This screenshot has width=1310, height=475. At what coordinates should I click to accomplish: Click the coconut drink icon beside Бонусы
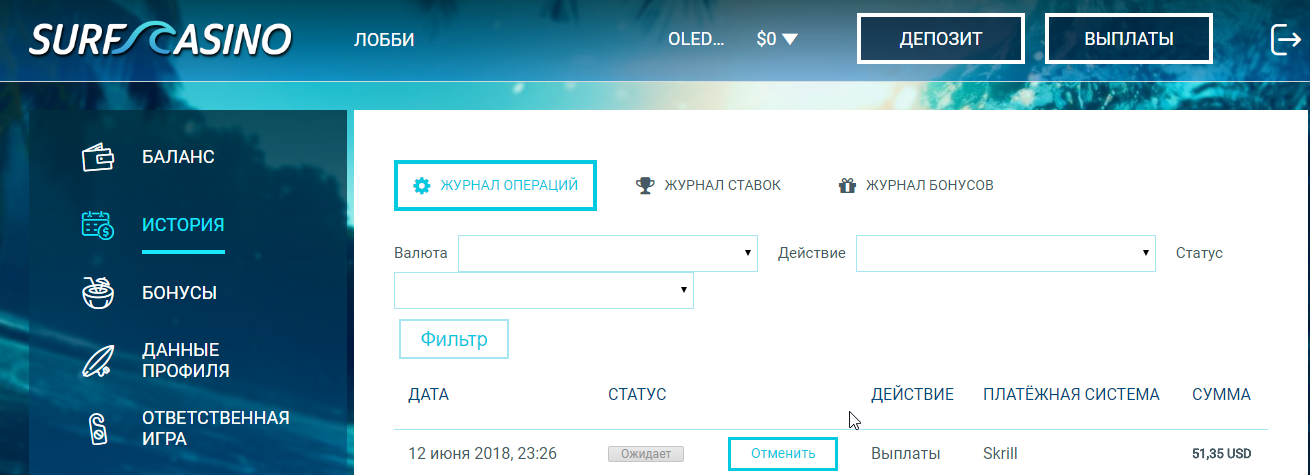pyautogui.click(x=97, y=292)
